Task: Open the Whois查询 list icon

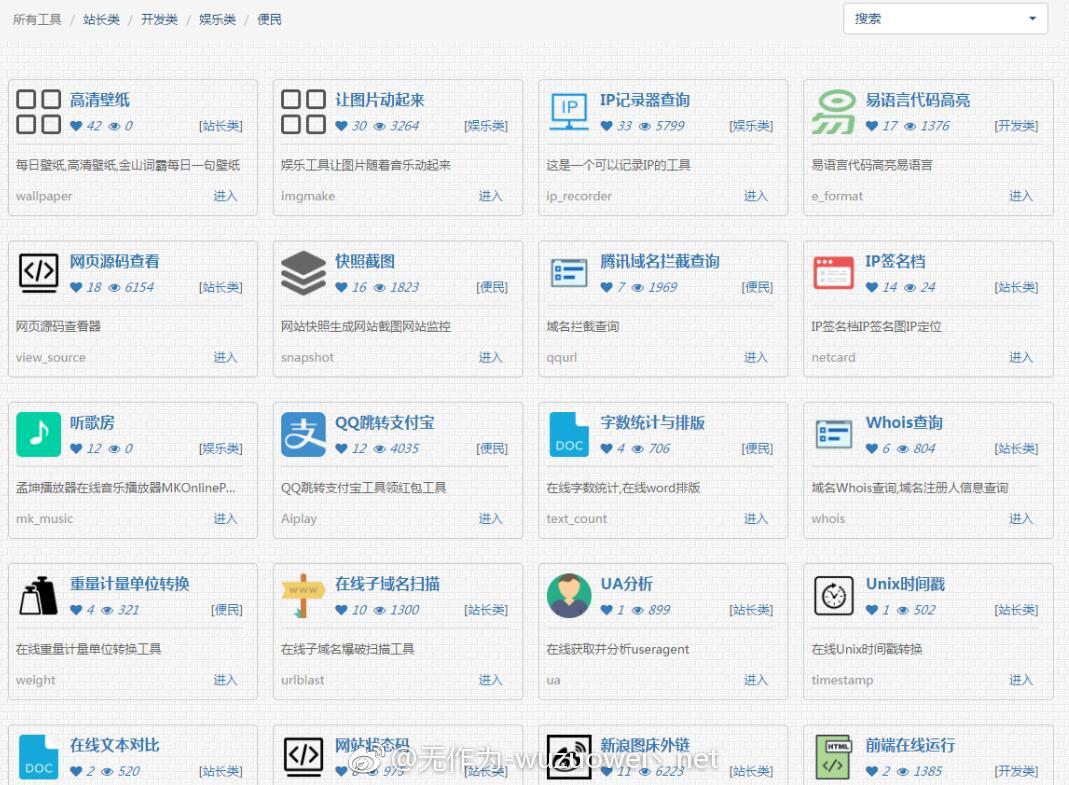Action: point(833,433)
